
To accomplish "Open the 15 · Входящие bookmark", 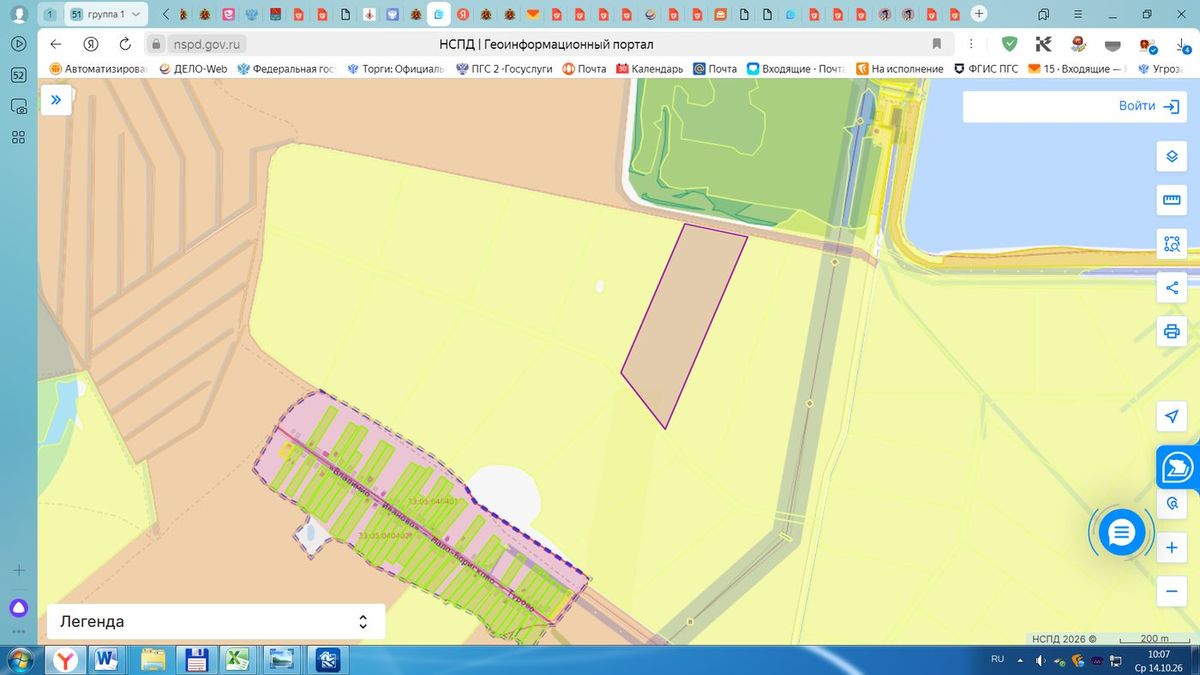I will 1078,69.
